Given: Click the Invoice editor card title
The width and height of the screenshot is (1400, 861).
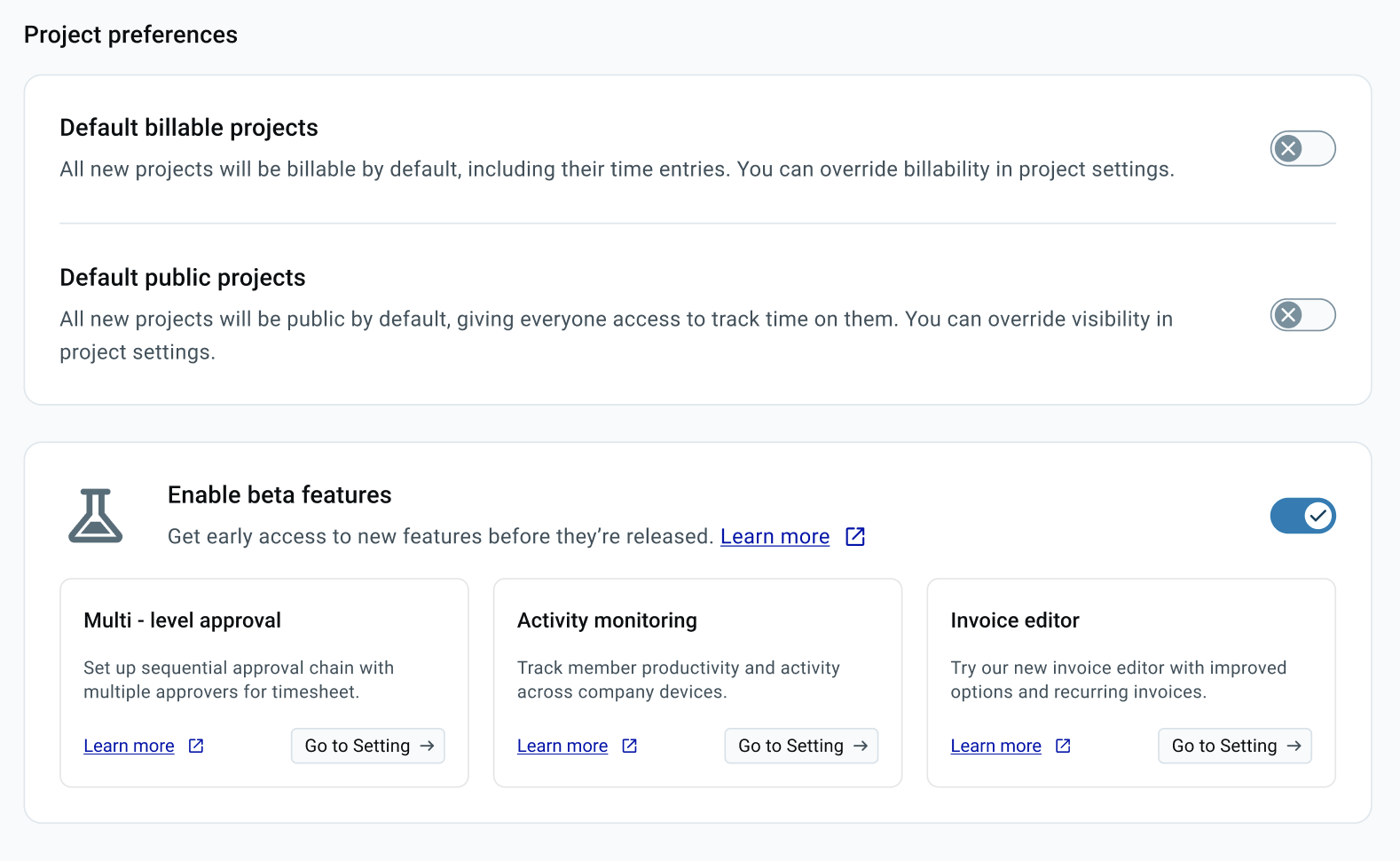Looking at the screenshot, I should click(1015, 620).
